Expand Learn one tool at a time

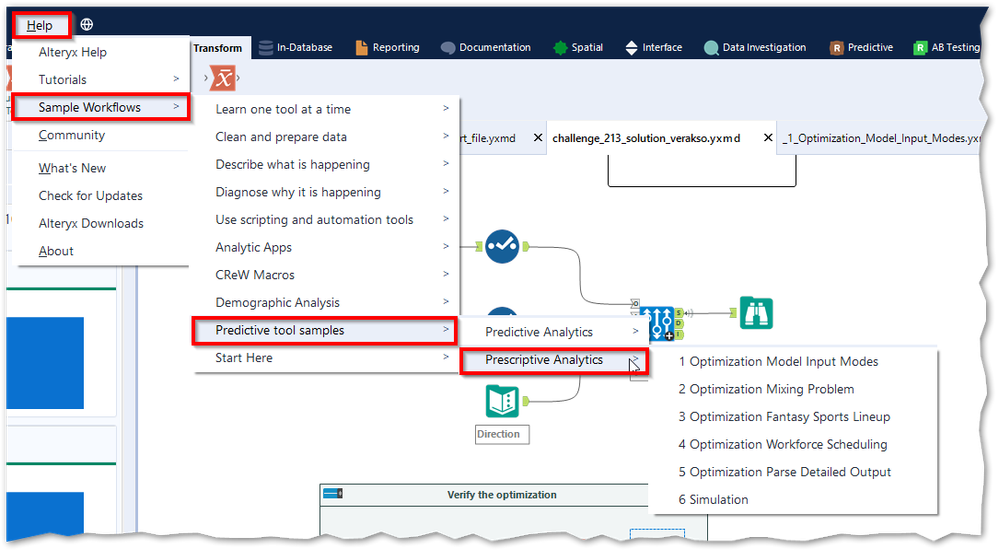click(x=327, y=109)
